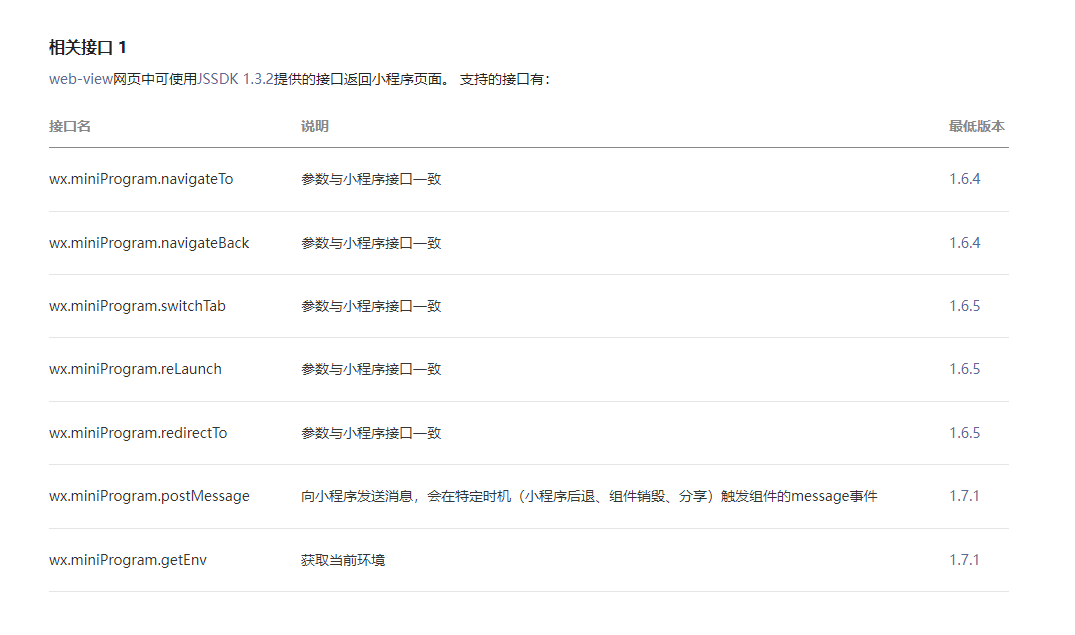The image size is (1075, 635).
Task: Select wx.miniProgram.redirectTo entry
Action: pos(137,433)
